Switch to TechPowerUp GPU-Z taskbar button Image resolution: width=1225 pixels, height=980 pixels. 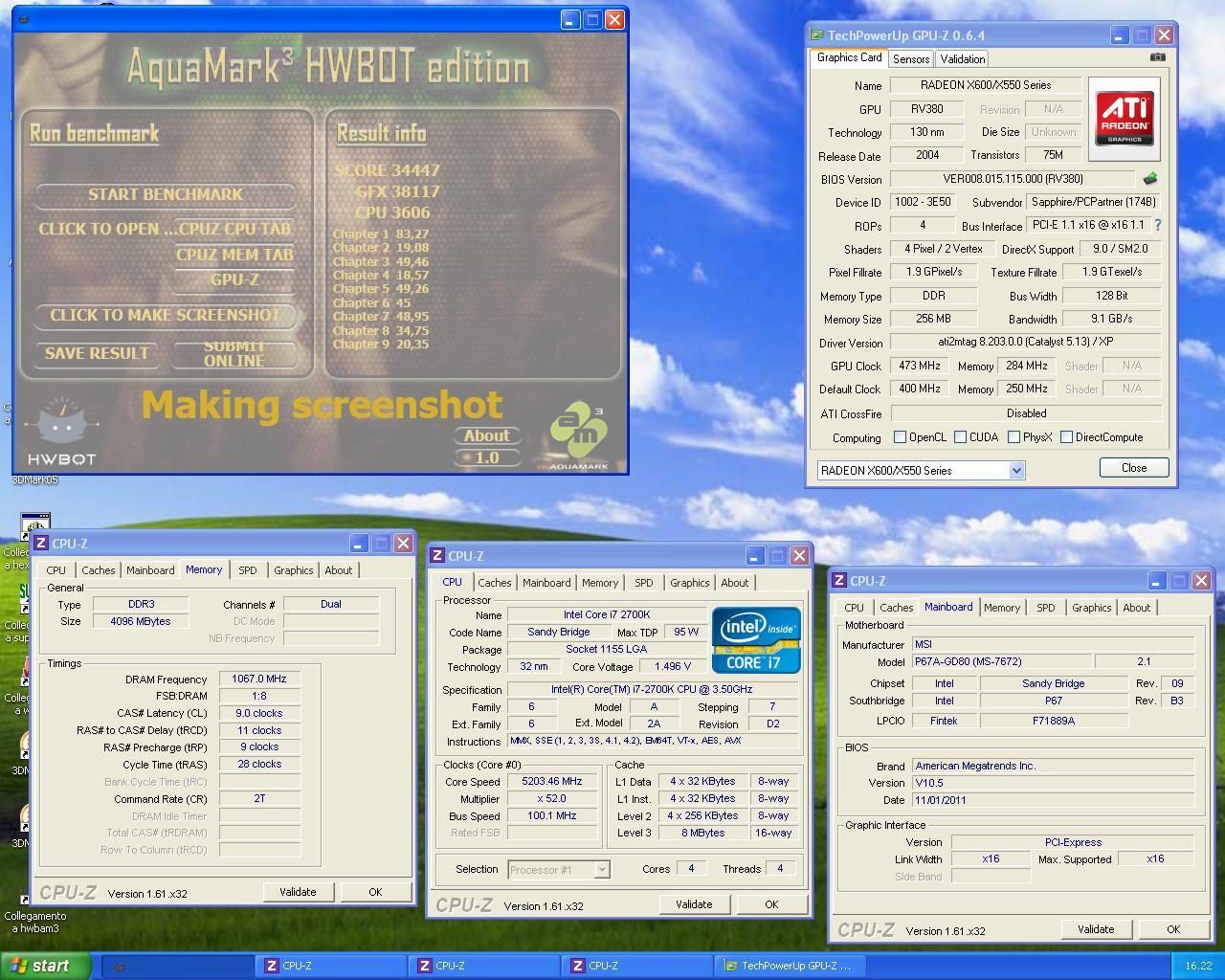pyautogui.click(x=791, y=966)
